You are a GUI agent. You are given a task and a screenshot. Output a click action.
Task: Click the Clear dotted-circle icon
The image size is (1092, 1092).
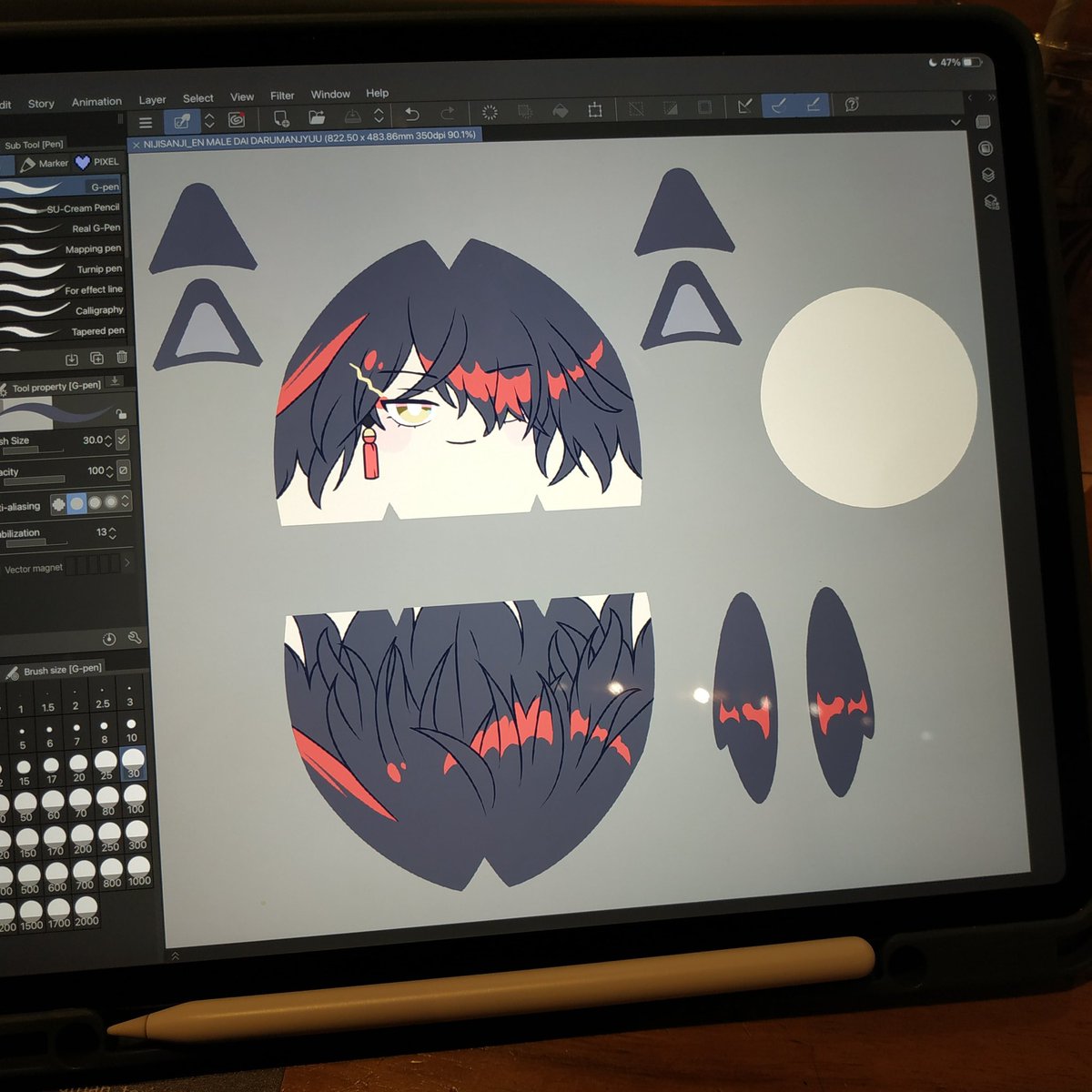click(490, 113)
